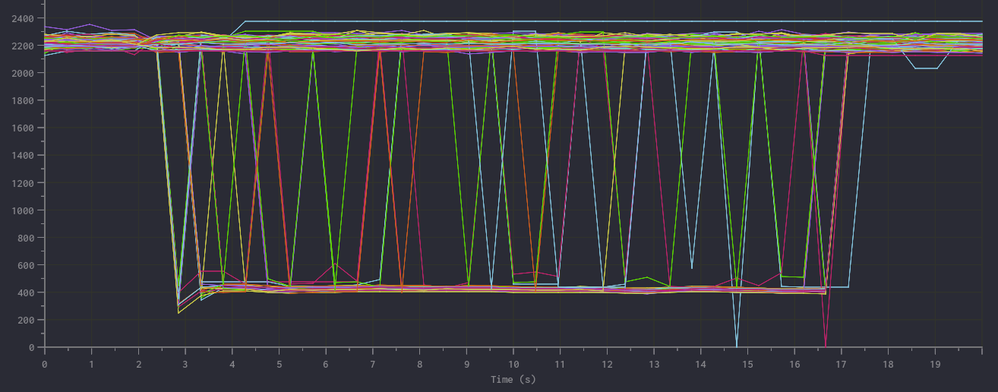
Task: Click the 3 tick label on time axis
Action: (x=185, y=365)
